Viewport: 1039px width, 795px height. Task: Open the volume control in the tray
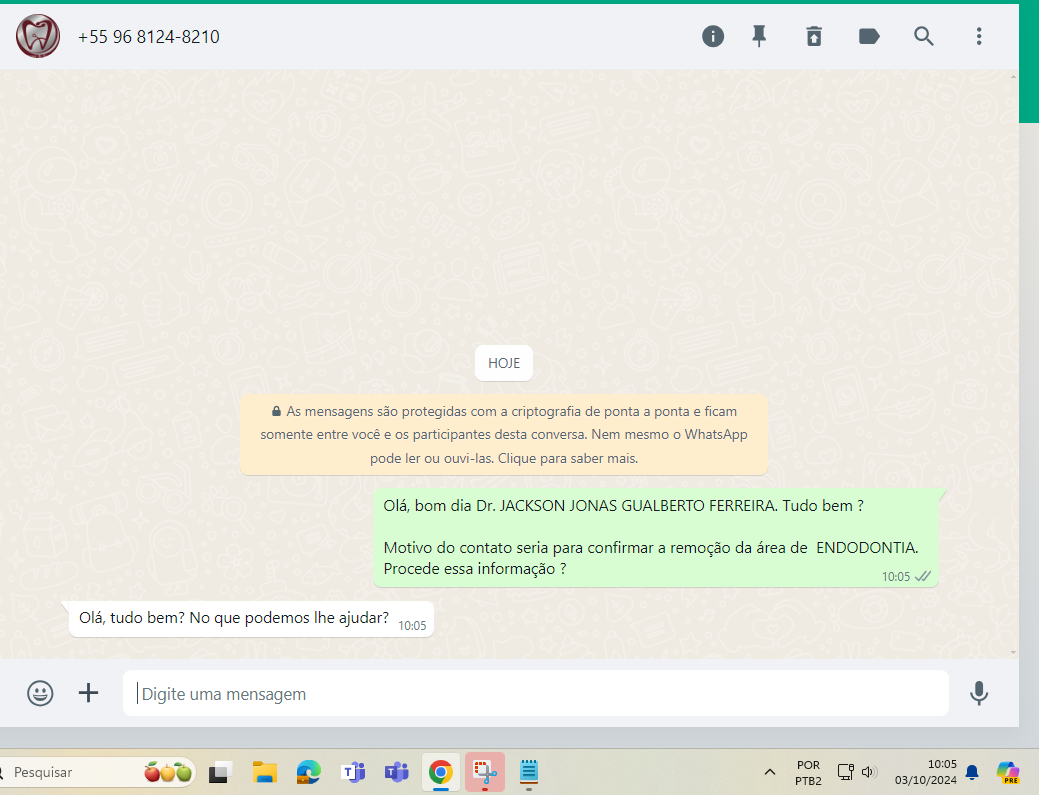click(869, 772)
